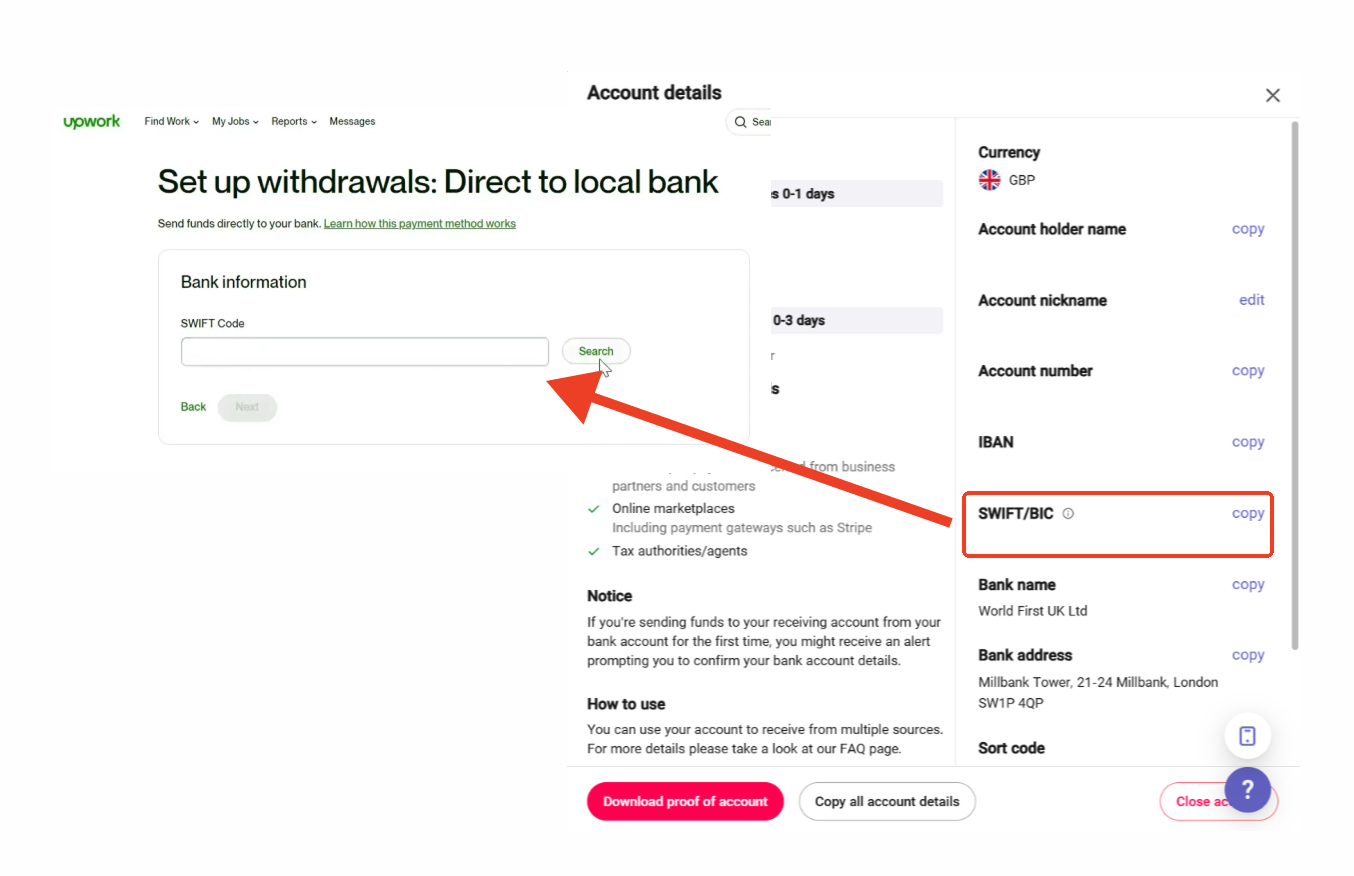The height and width of the screenshot is (876, 1354).
Task: Open the Reports dropdown menu
Action: click(x=294, y=121)
